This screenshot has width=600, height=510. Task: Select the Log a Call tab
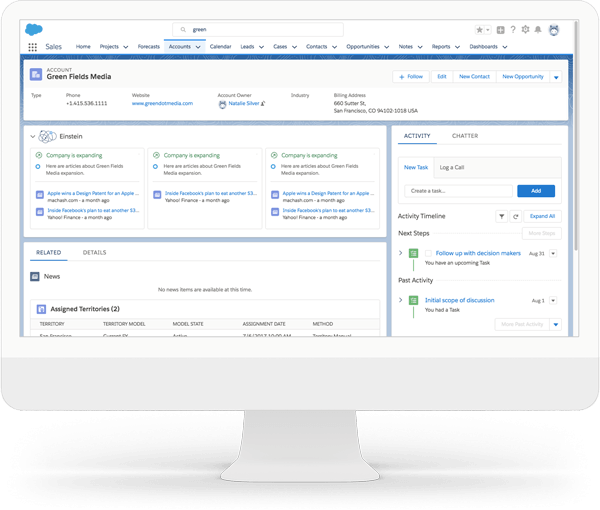(x=452, y=168)
